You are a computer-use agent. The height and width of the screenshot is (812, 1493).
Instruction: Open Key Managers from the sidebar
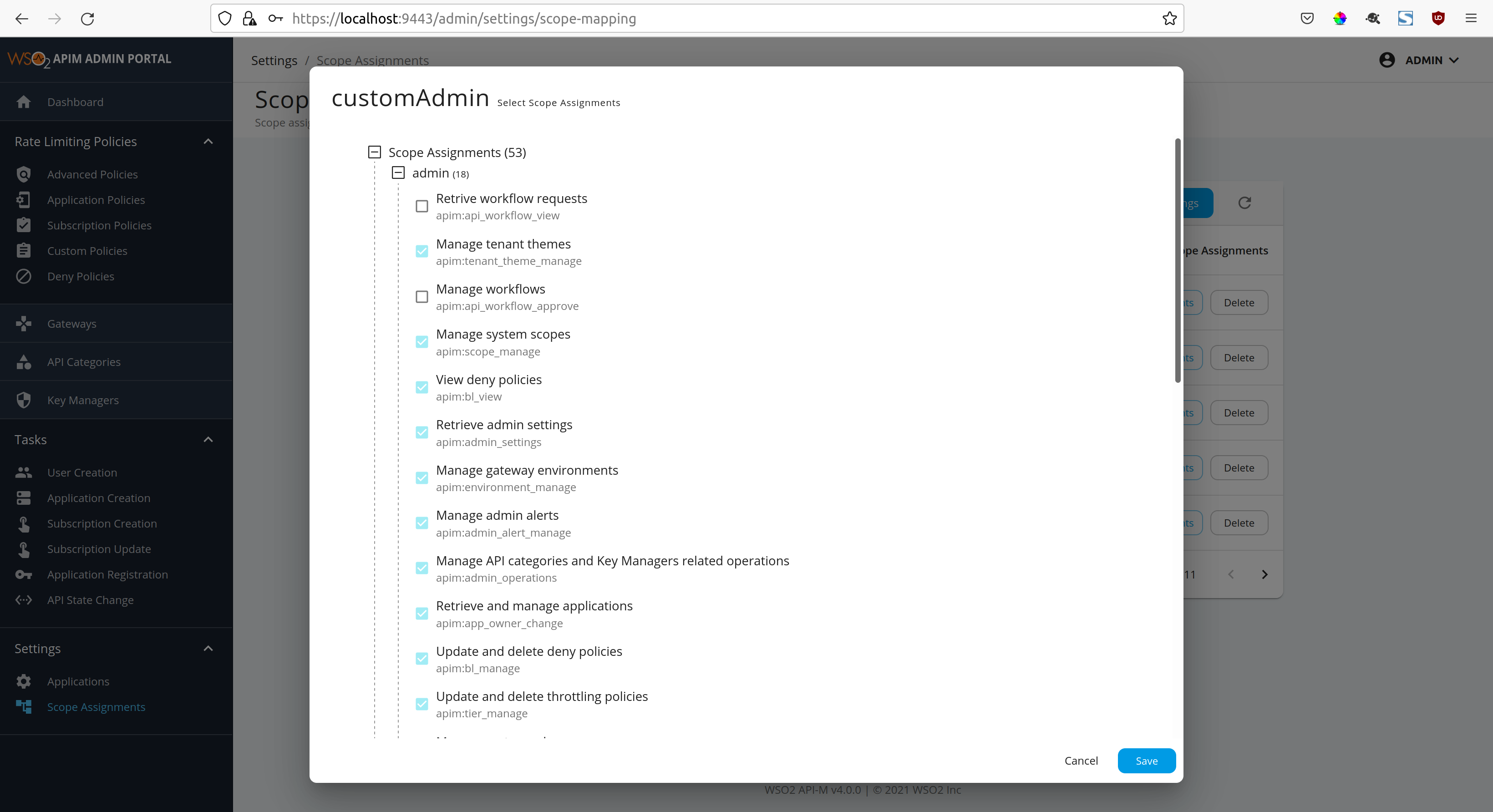(83, 400)
